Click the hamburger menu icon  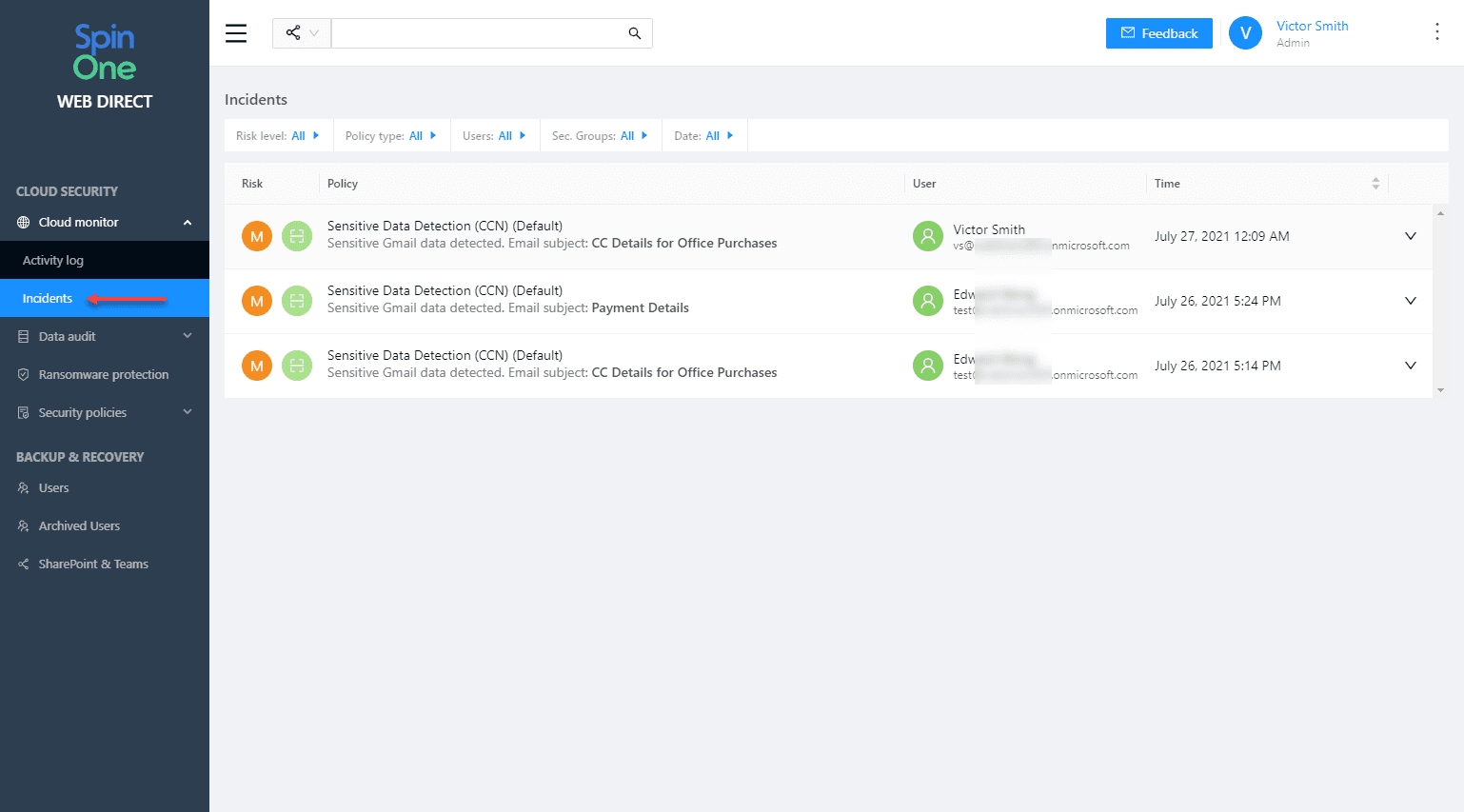point(236,33)
